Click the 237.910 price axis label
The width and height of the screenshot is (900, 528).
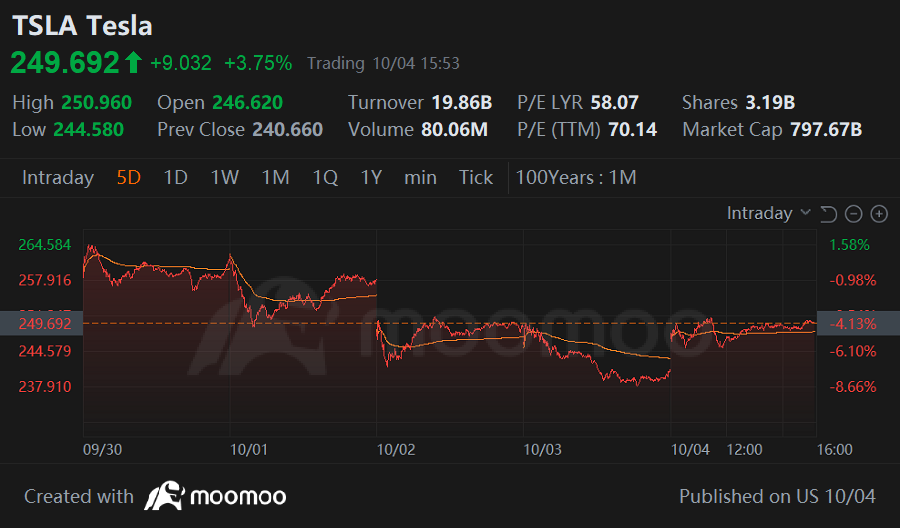click(45, 386)
